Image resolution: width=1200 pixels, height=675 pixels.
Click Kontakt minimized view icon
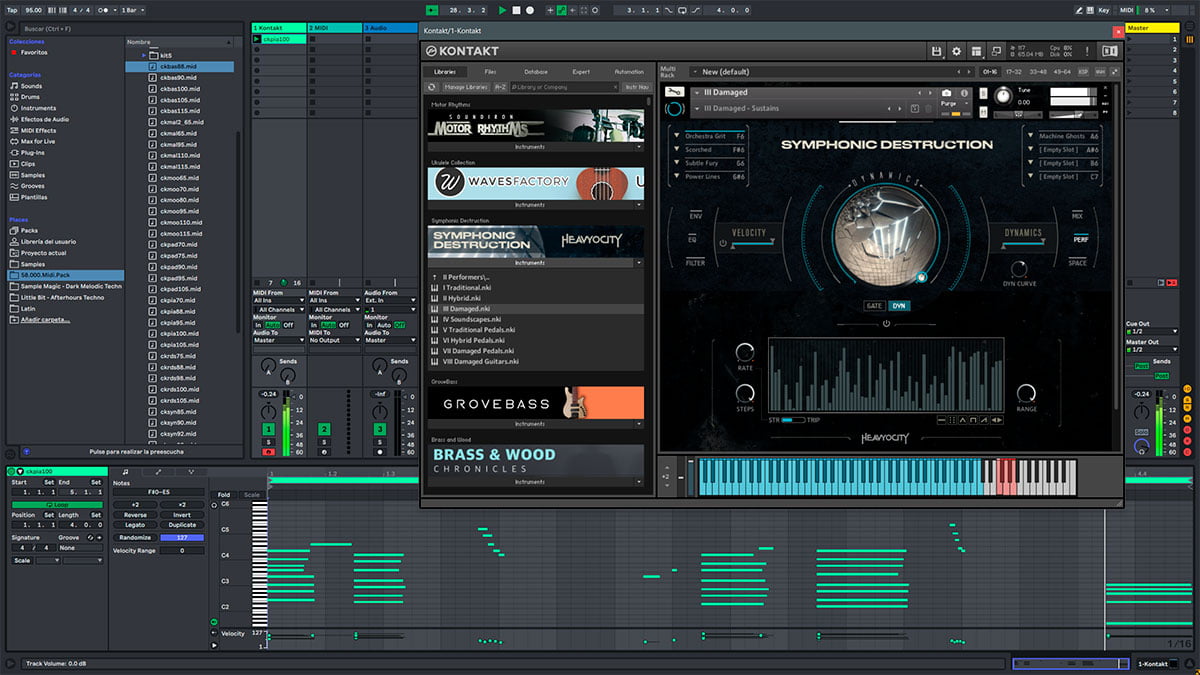(x=996, y=51)
